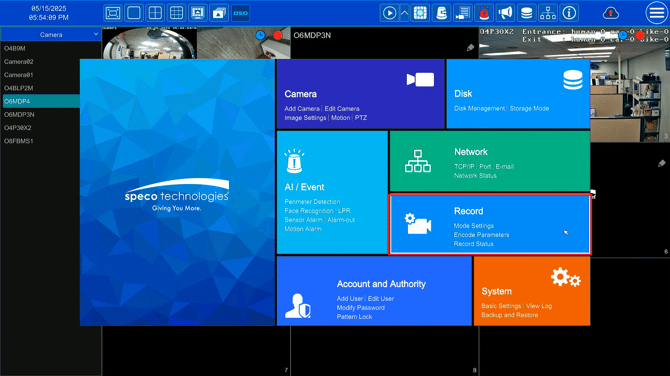Click the Edit Camera link

click(x=342, y=109)
